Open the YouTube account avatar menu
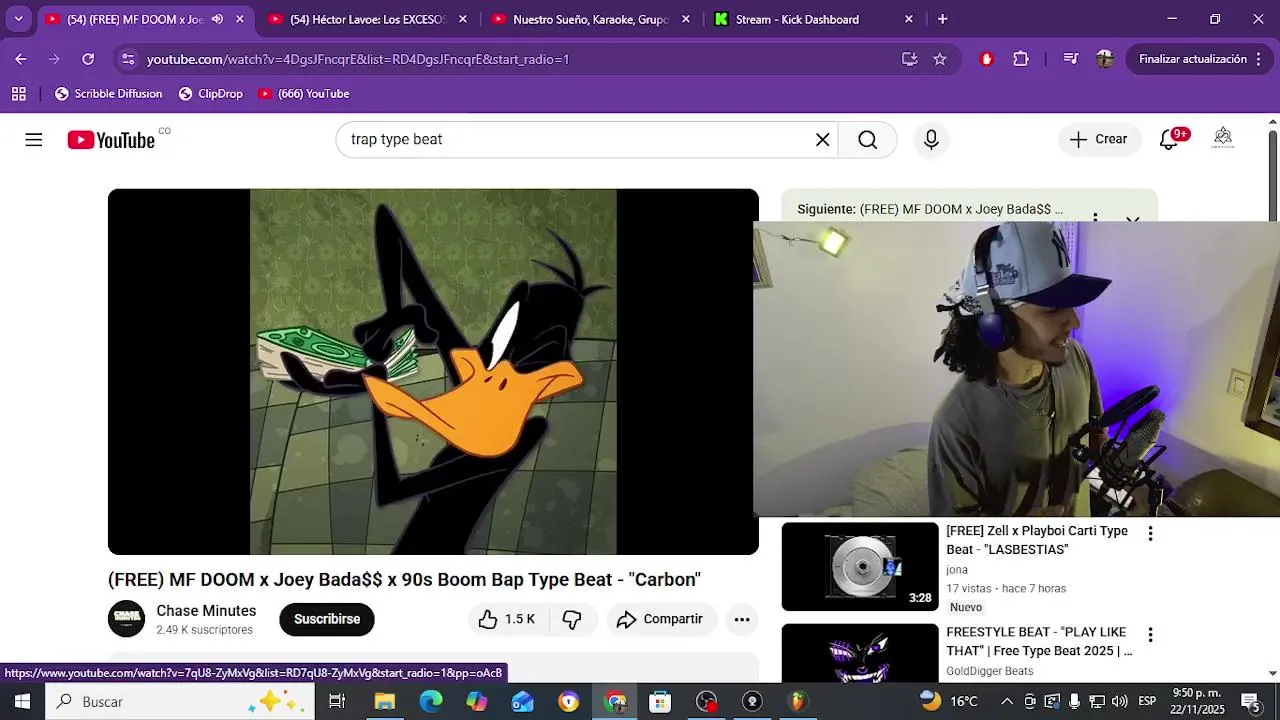The height and width of the screenshot is (720, 1280). click(x=1223, y=139)
